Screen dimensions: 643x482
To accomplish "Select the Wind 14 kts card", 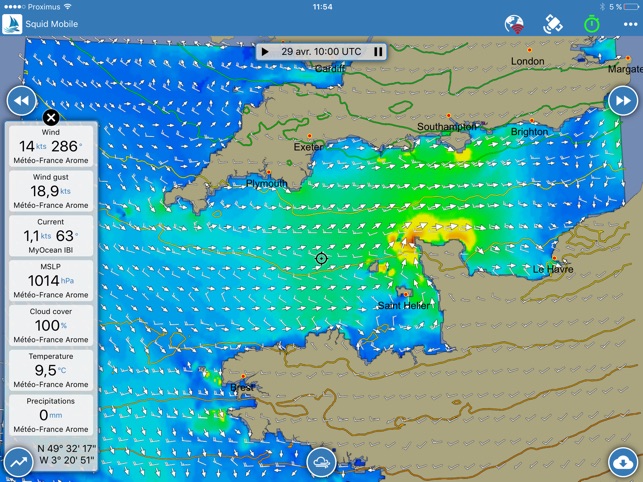I will click(x=51, y=146).
